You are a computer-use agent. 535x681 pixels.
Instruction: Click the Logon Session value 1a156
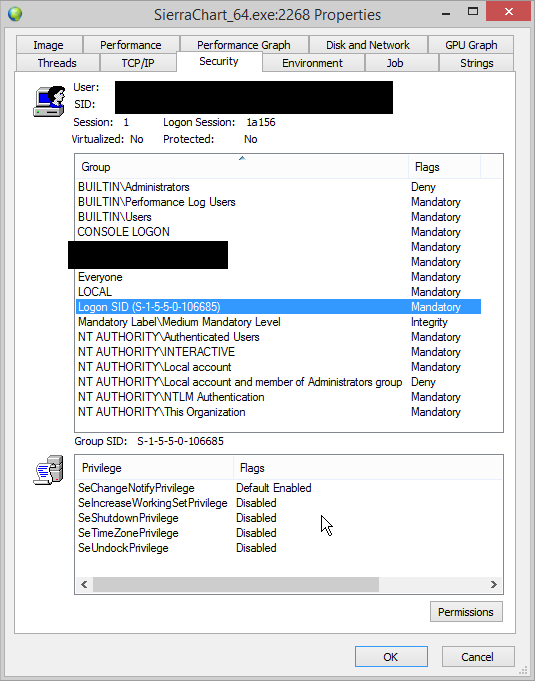click(261, 122)
